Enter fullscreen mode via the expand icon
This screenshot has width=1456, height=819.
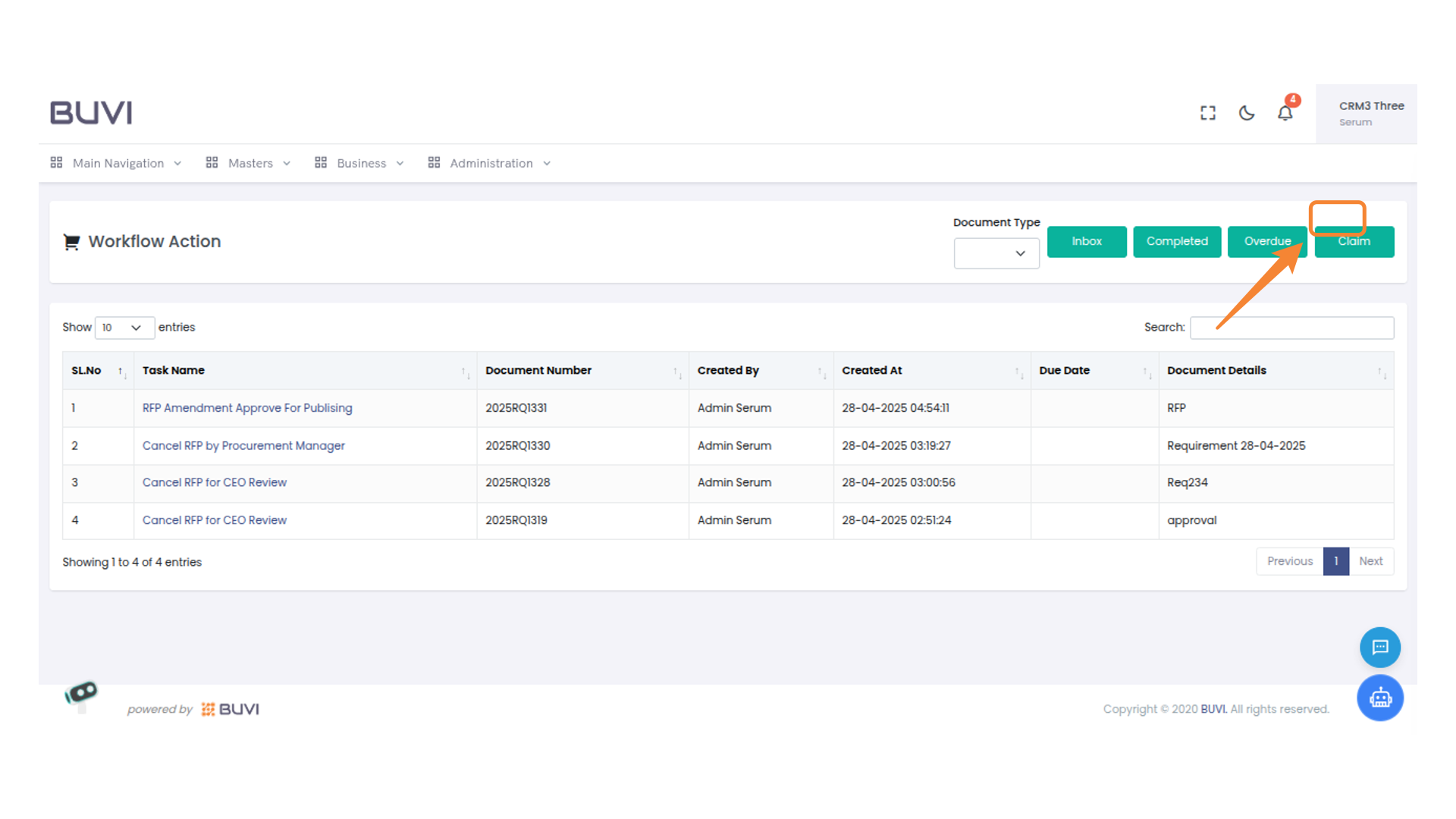[1208, 112]
